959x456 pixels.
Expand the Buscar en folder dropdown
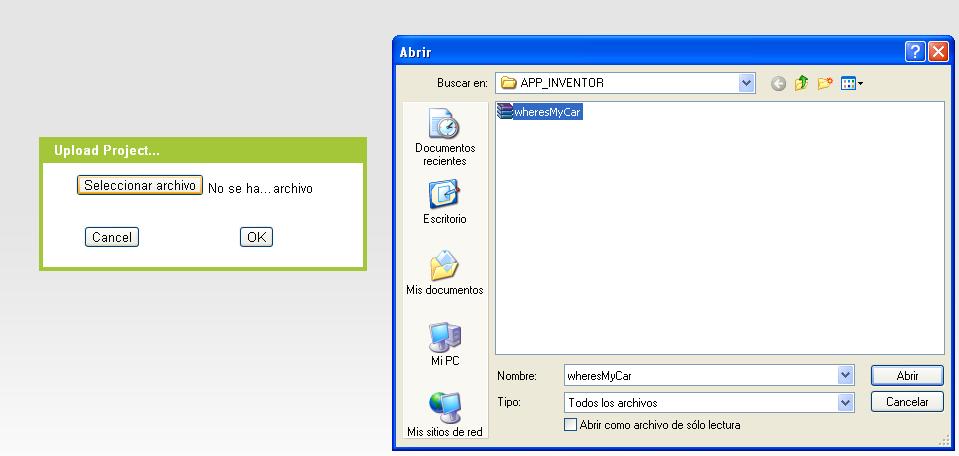pos(746,83)
